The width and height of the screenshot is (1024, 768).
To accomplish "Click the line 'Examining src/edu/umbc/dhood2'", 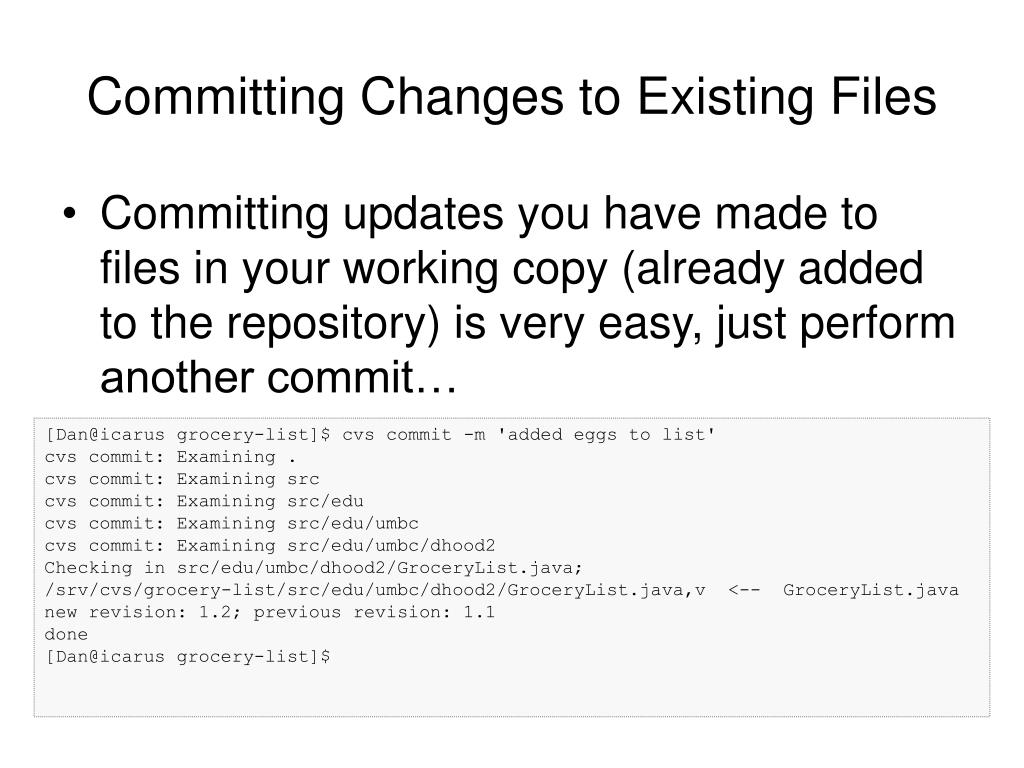I will point(336,546).
